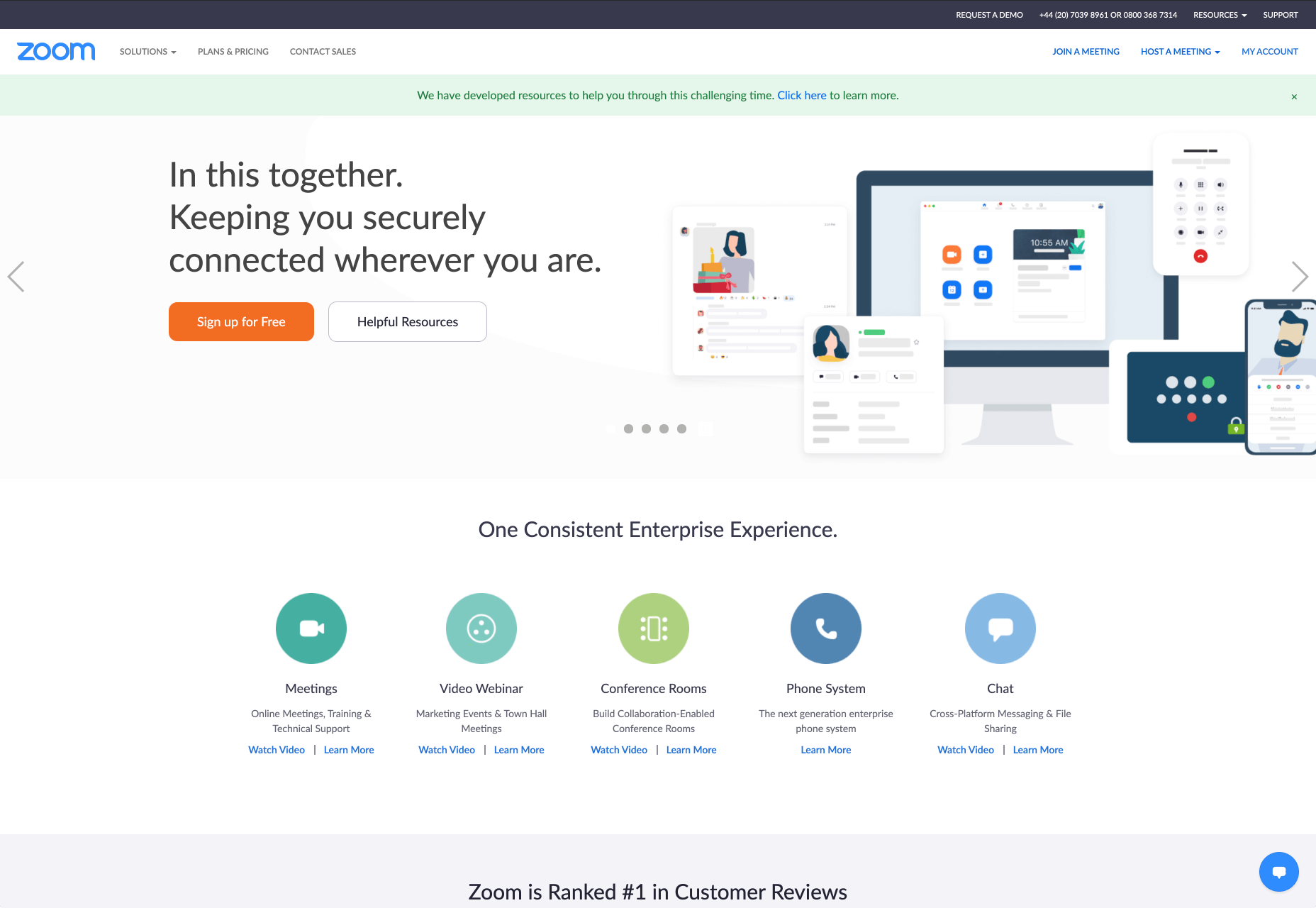
Task: Click the Phone System product title
Action: 826,689
